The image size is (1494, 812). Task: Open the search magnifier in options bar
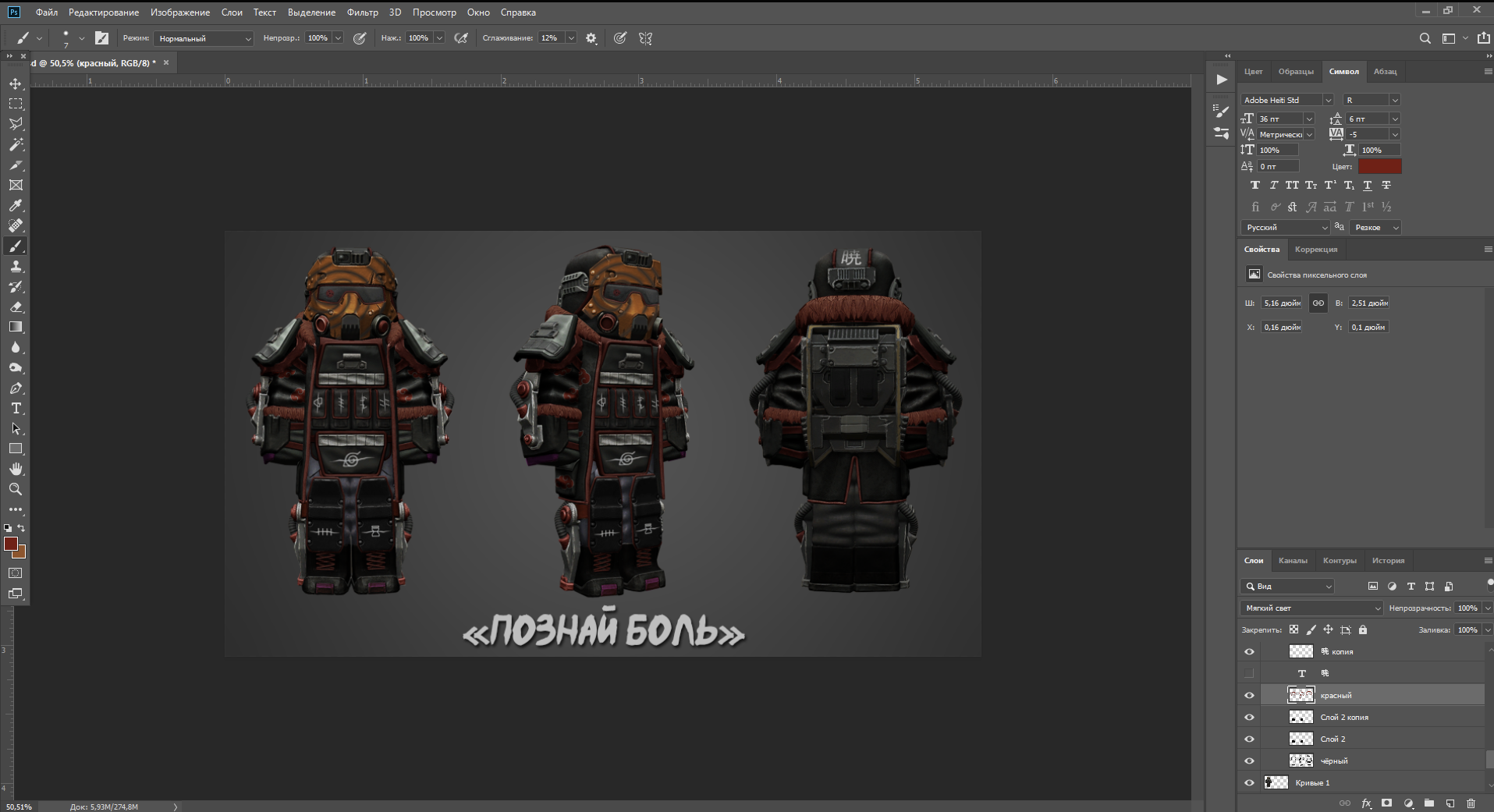coord(1425,38)
